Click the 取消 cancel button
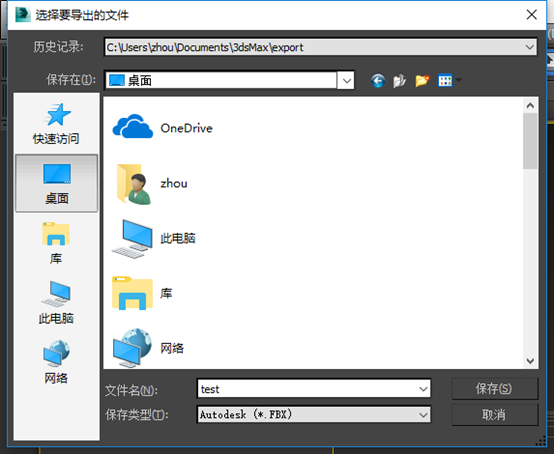The width and height of the screenshot is (554, 454). (495, 414)
